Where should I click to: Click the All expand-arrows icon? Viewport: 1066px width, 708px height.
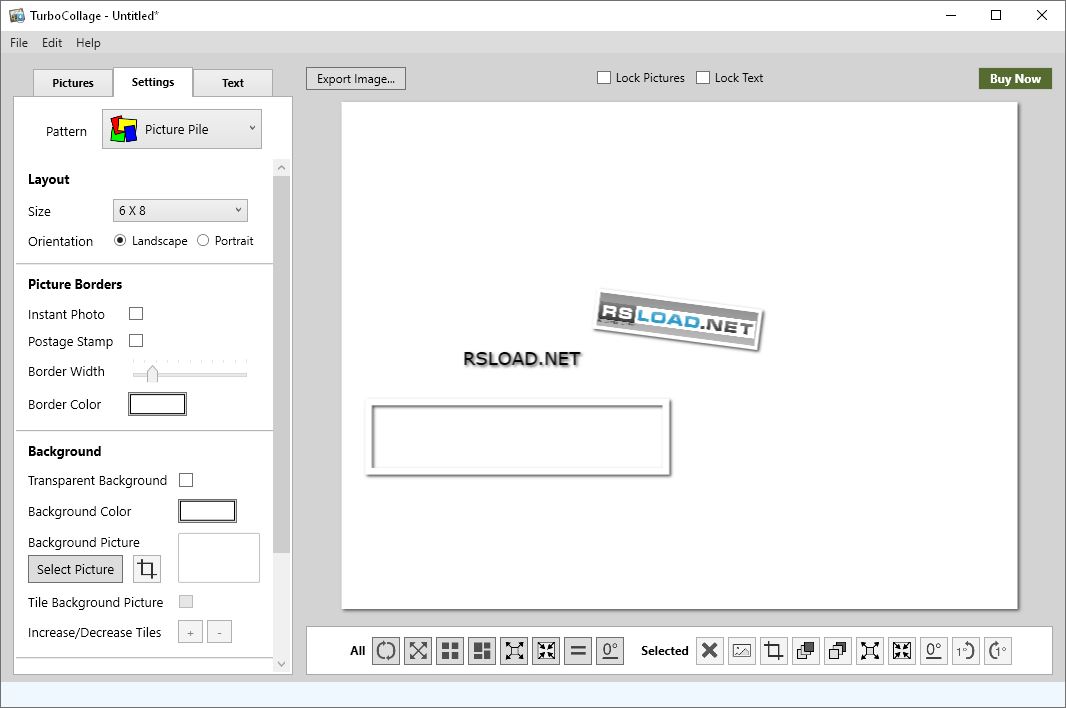click(x=514, y=651)
